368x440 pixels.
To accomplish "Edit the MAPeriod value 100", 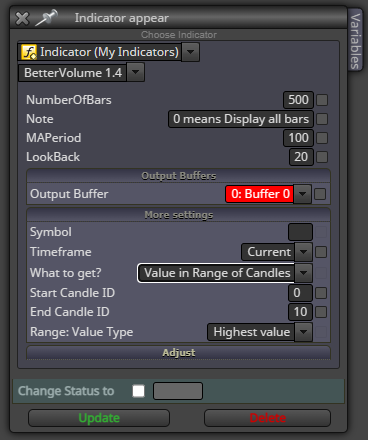I will (x=298, y=138).
